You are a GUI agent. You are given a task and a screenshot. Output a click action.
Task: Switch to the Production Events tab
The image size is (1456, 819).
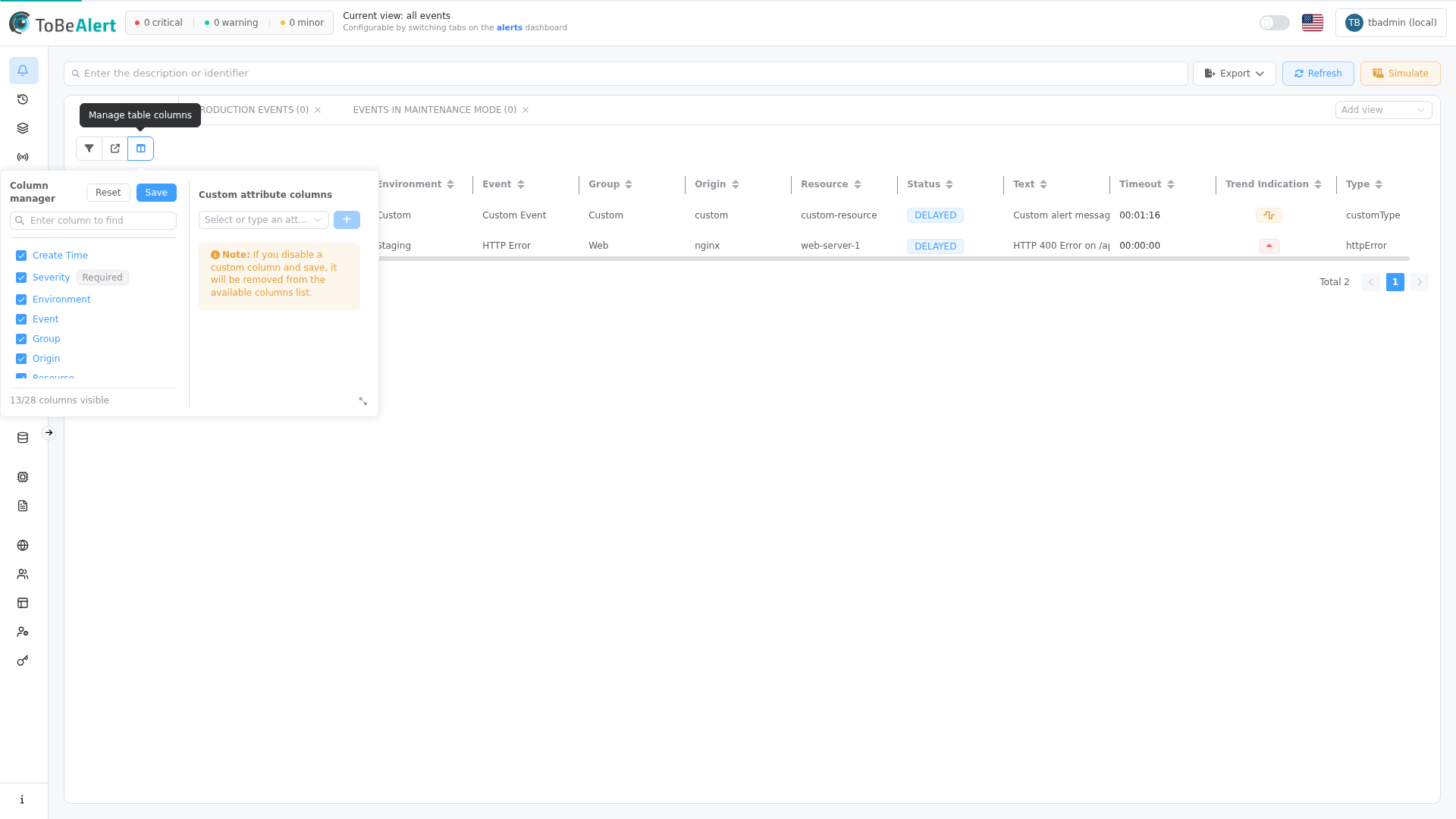coord(254,110)
